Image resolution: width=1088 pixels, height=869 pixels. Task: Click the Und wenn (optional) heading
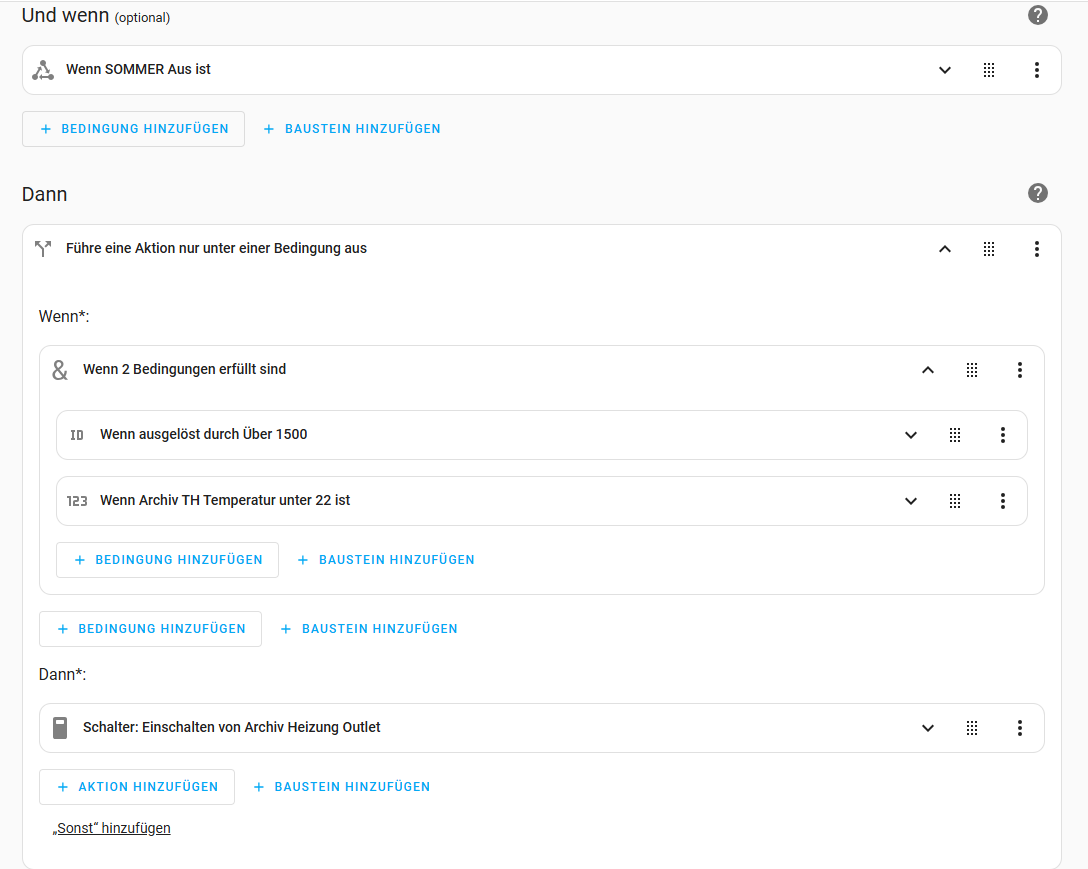[96, 15]
